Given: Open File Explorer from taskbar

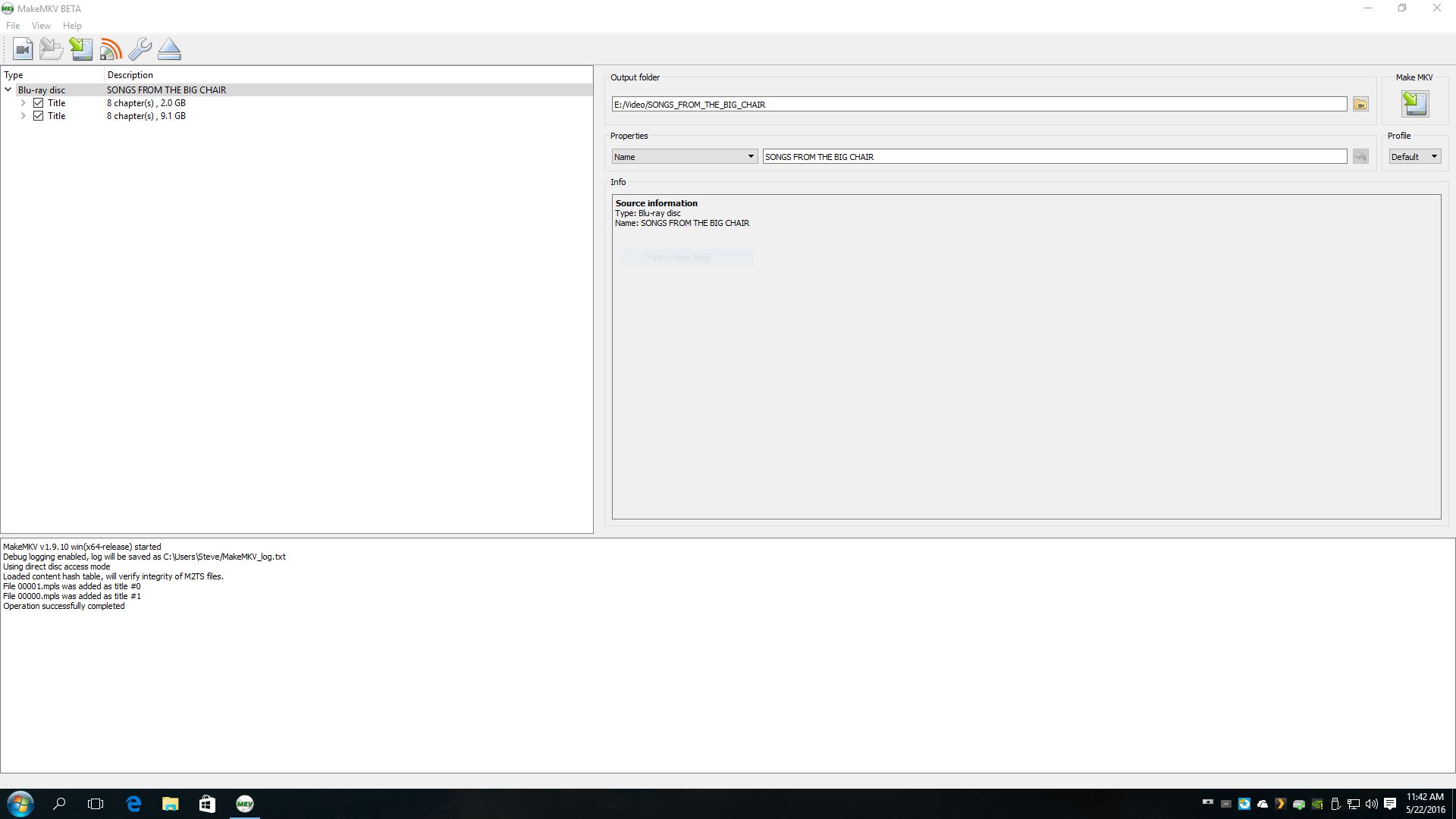Looking at the screenshot, I should click(170, 804).
